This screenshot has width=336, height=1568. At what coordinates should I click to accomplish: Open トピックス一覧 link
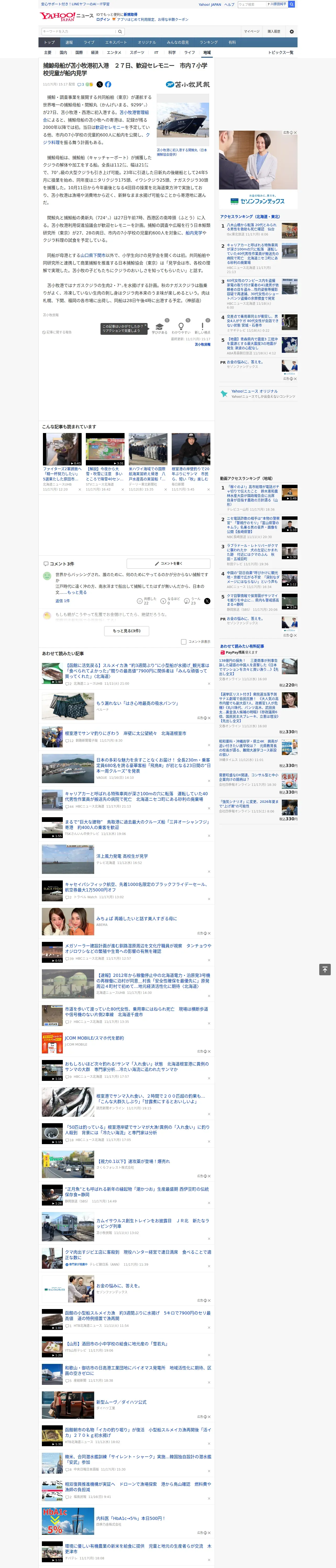click(x=281, y=52)
